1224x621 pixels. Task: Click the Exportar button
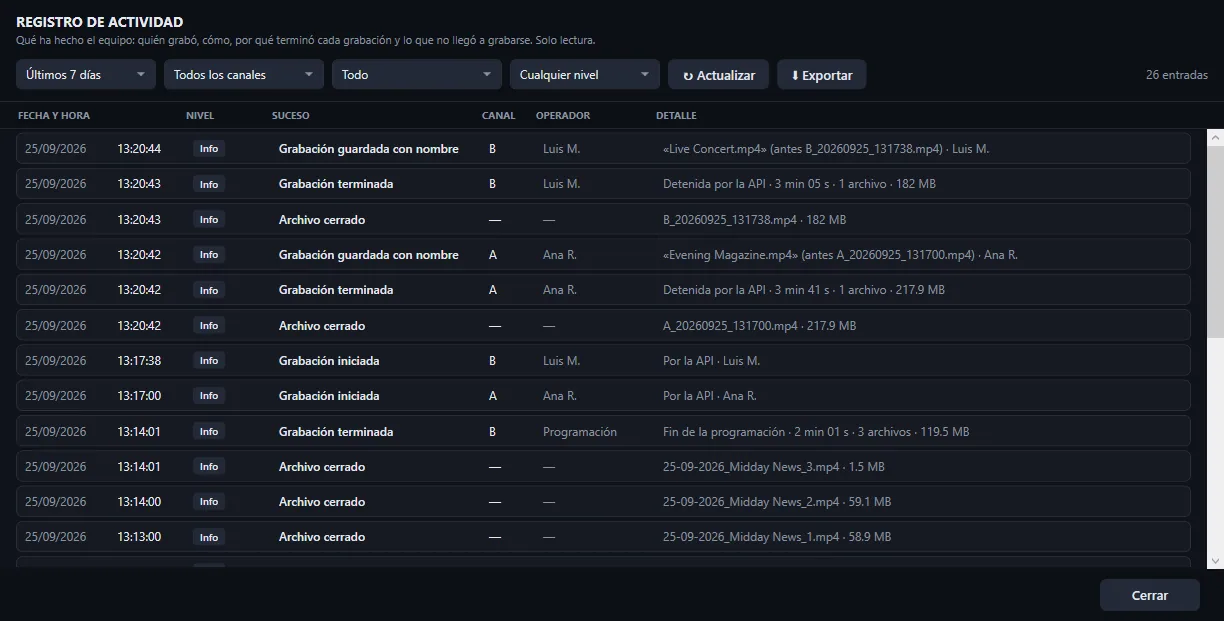pos(822,75)
